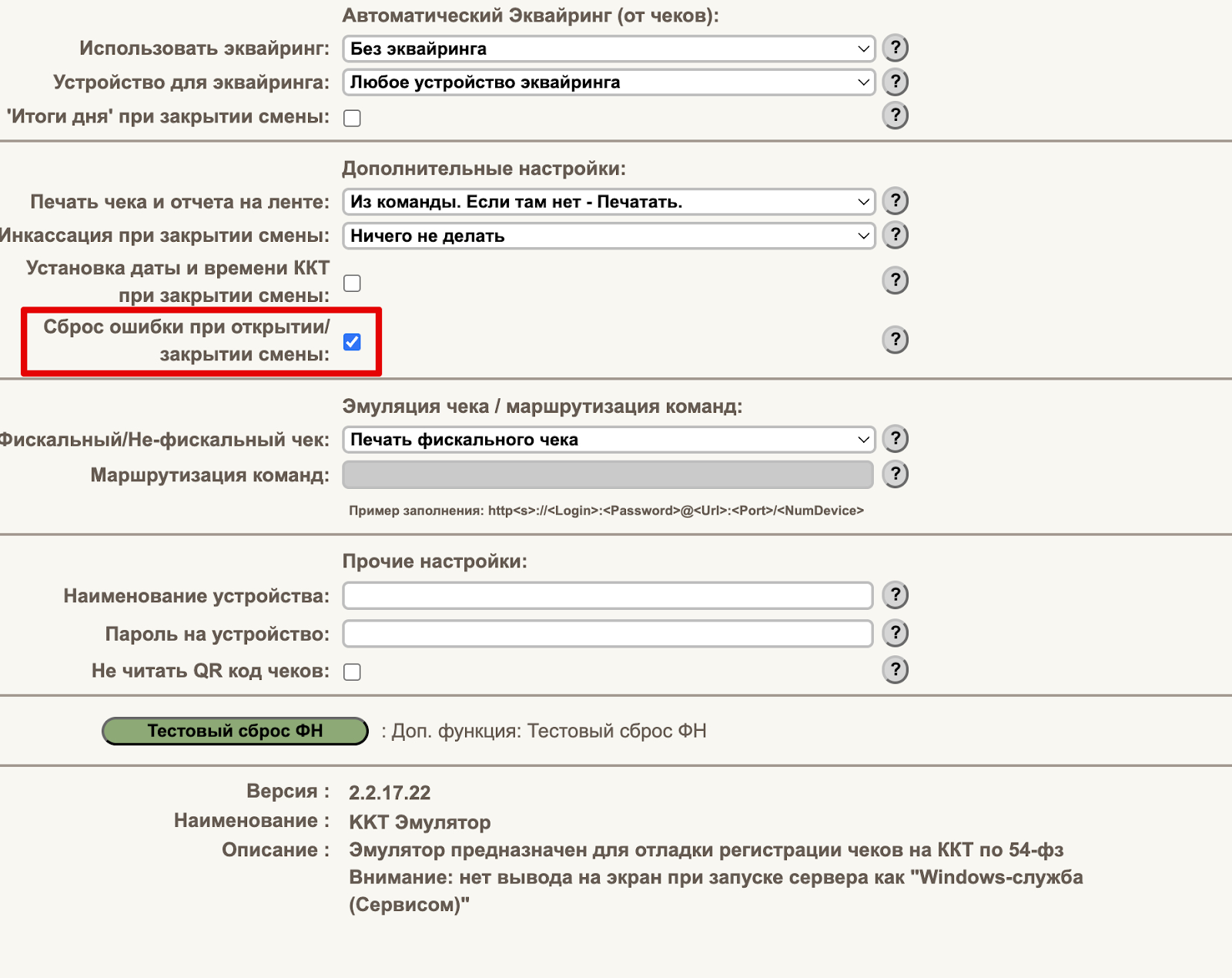Image resolution: width=1232 pixels, height=978 pixels.
Task: Enable 'Установка даты и времени ККТ' checkbox
Action: [x=352, y=283]
